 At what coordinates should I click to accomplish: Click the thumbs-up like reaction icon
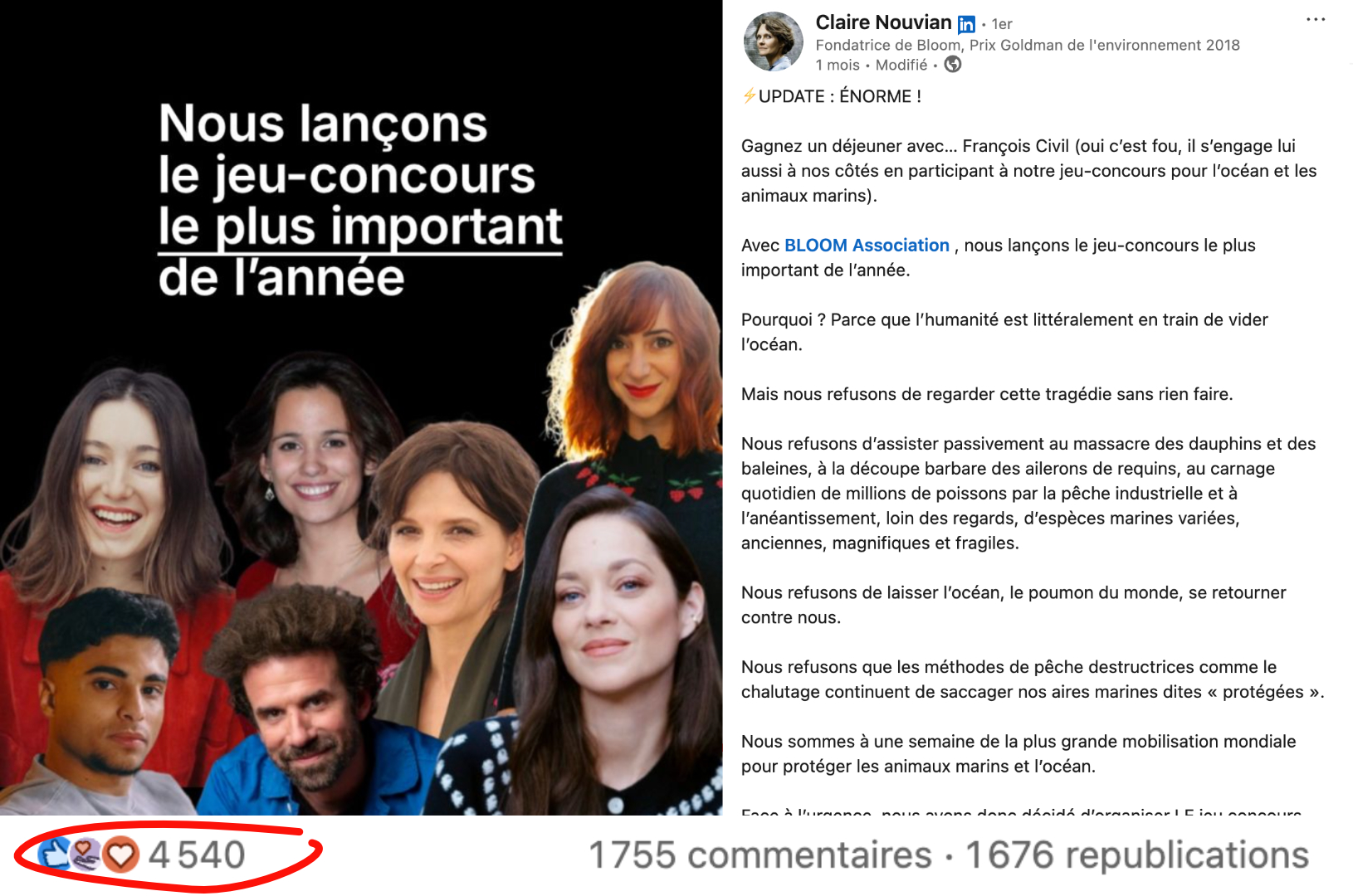tap(55, 854)
